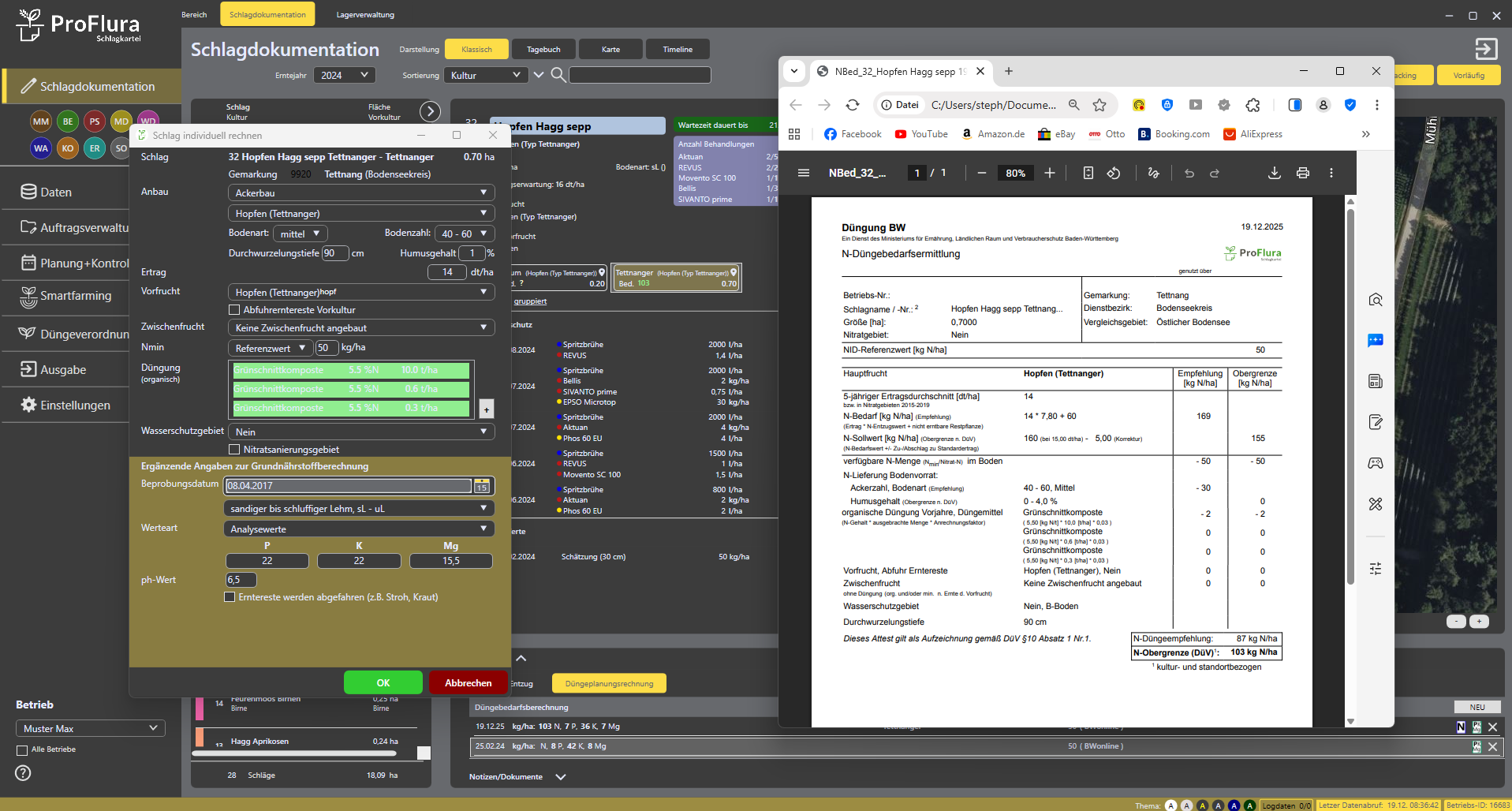Select the green BE crop filter circle
Screen dimensions: 1512x811
click(x=68, y=121)
